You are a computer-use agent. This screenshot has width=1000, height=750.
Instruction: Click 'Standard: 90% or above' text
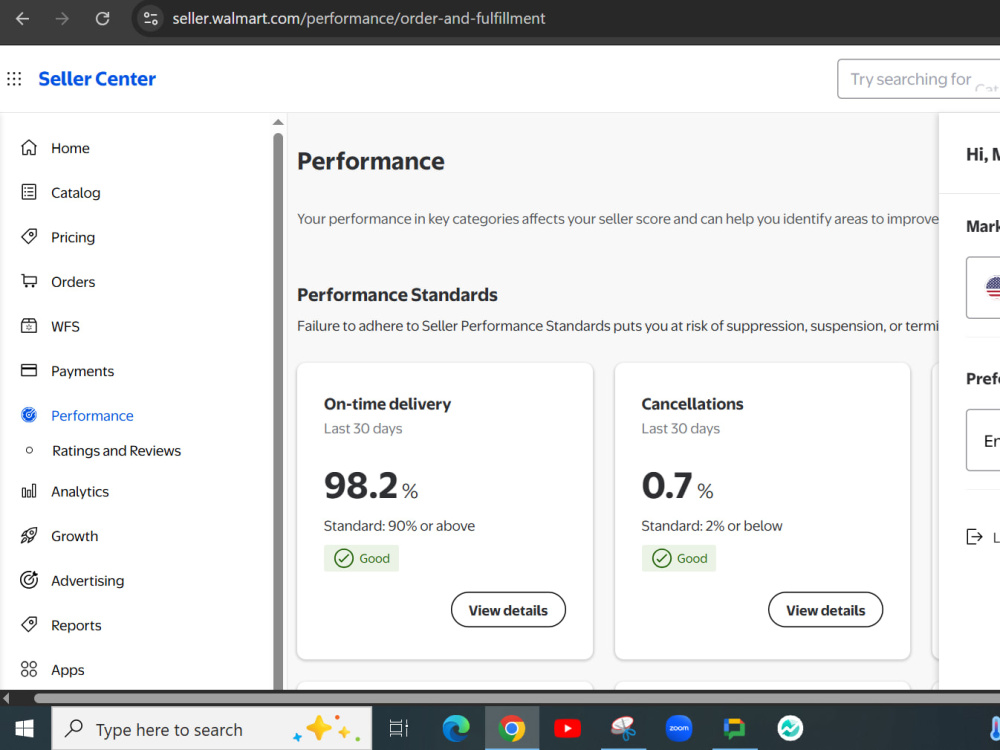[399, 526]
